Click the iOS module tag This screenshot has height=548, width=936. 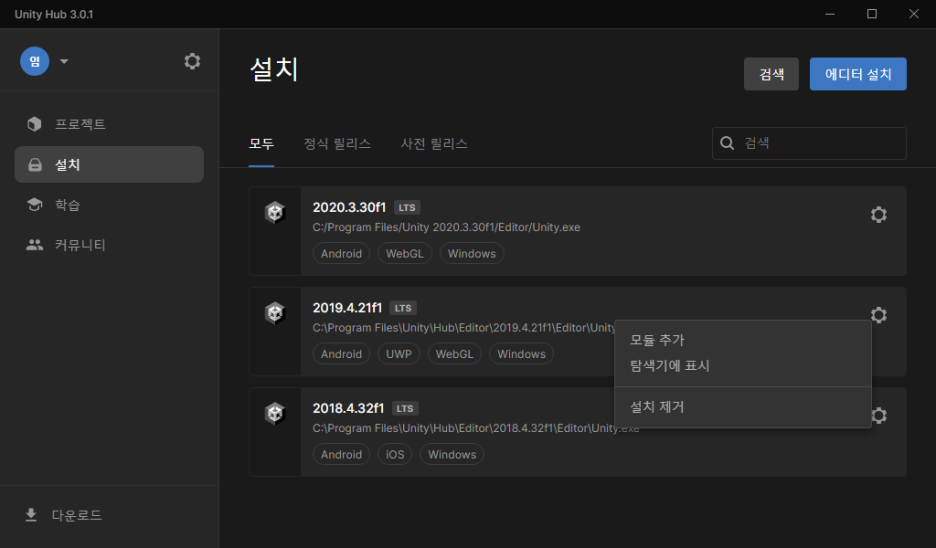[395, 454]
